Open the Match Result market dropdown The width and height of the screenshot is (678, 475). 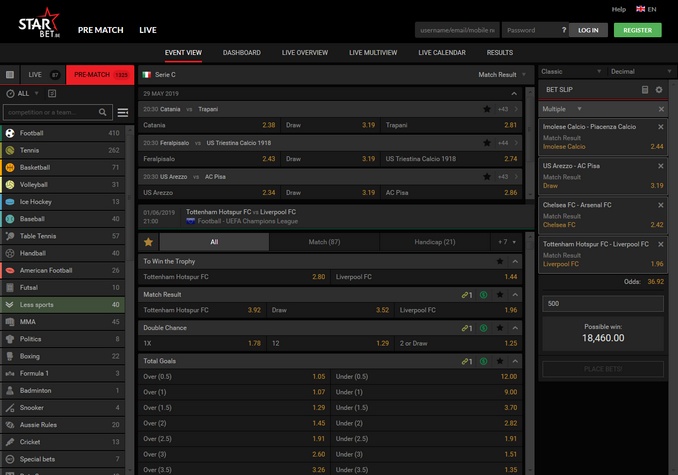502,75
